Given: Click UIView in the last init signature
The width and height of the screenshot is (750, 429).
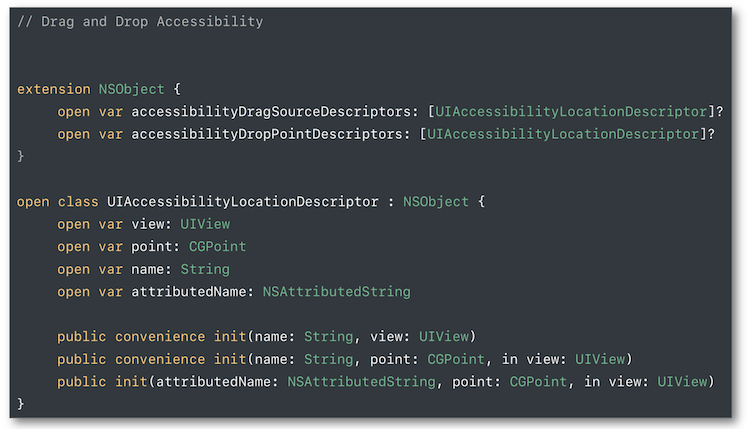Looking at the screenshot, I should pyautogui.click(x=683, y=381).
